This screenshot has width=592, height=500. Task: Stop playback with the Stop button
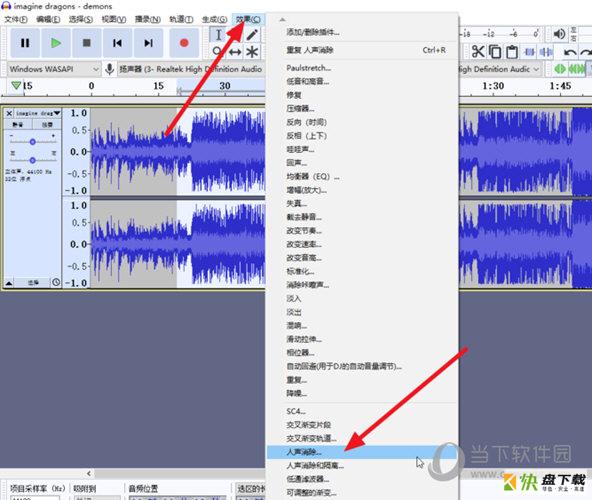click(x=86, y=43)
